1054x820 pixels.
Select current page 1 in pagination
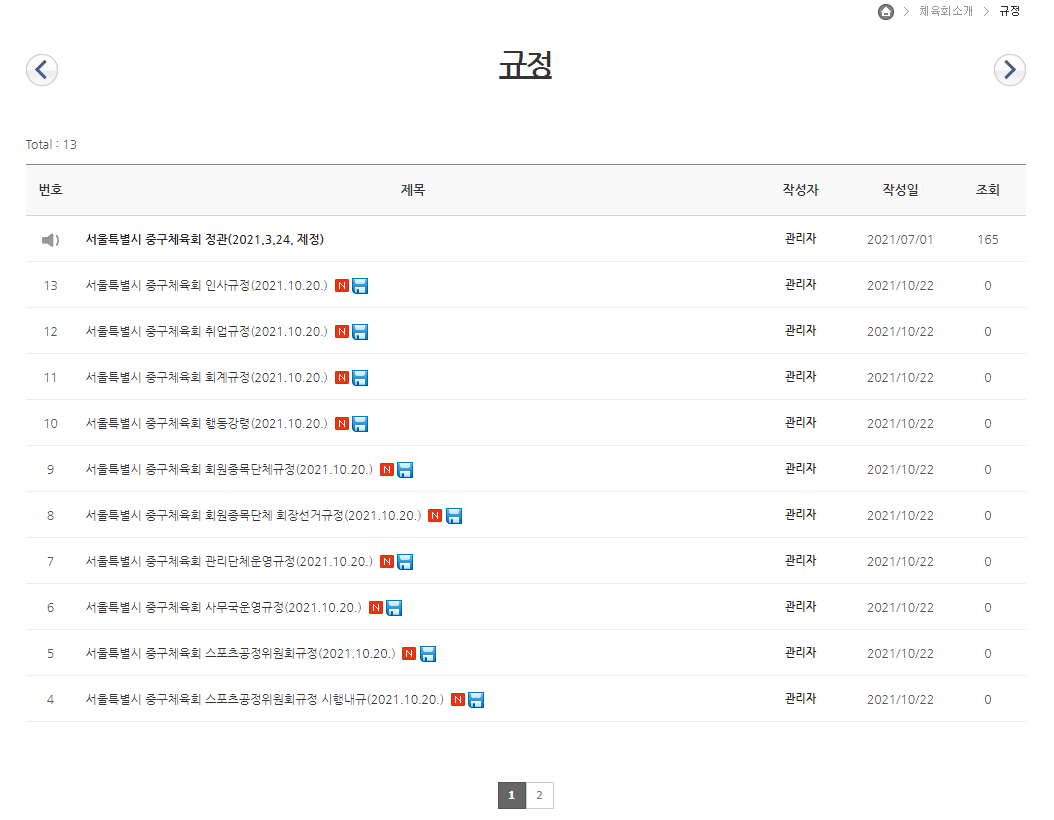pos(511,795)
